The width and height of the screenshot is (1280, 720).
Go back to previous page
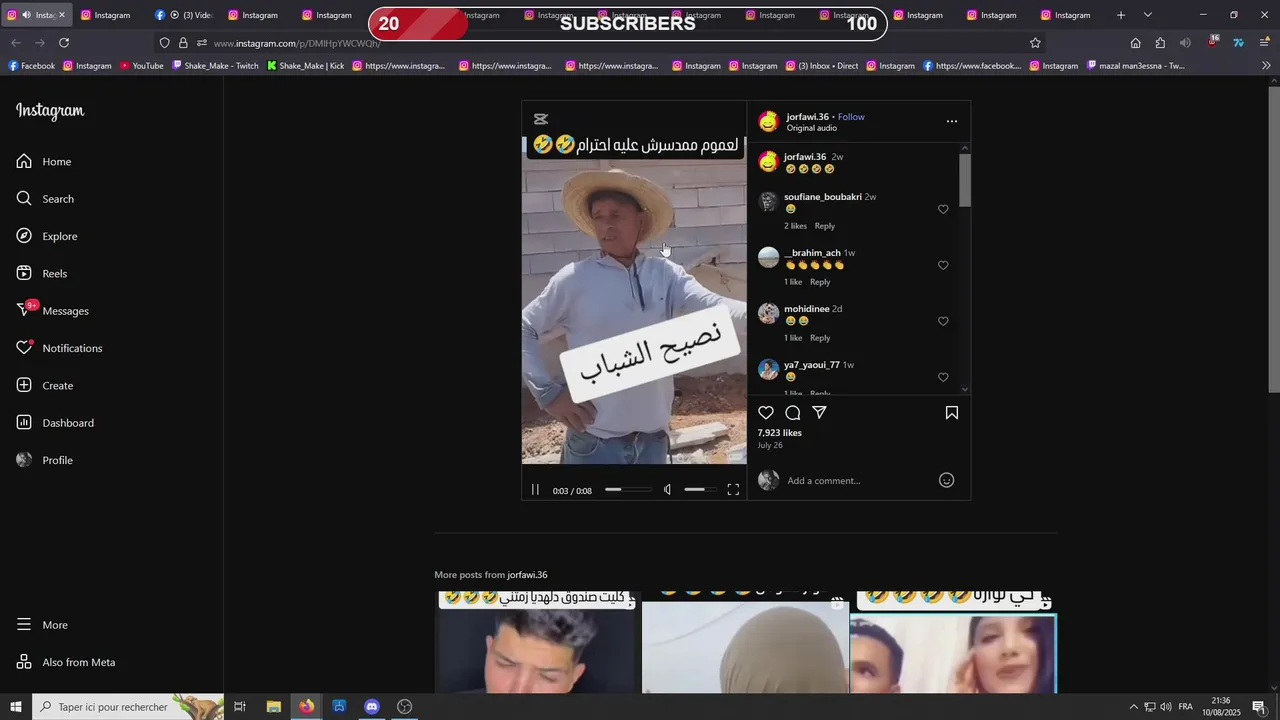pos(16,43)
